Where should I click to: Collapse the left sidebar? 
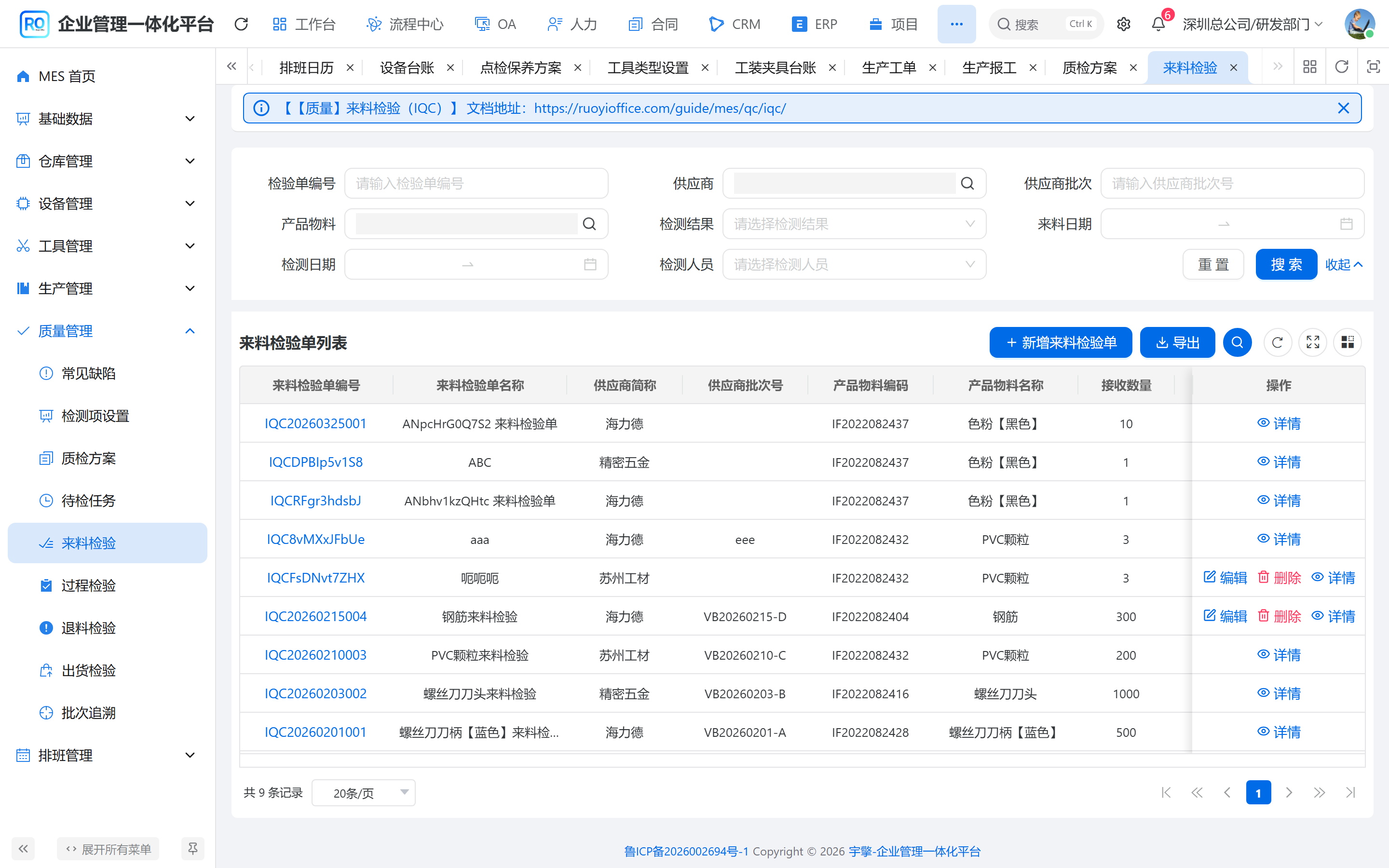point(23,849)
